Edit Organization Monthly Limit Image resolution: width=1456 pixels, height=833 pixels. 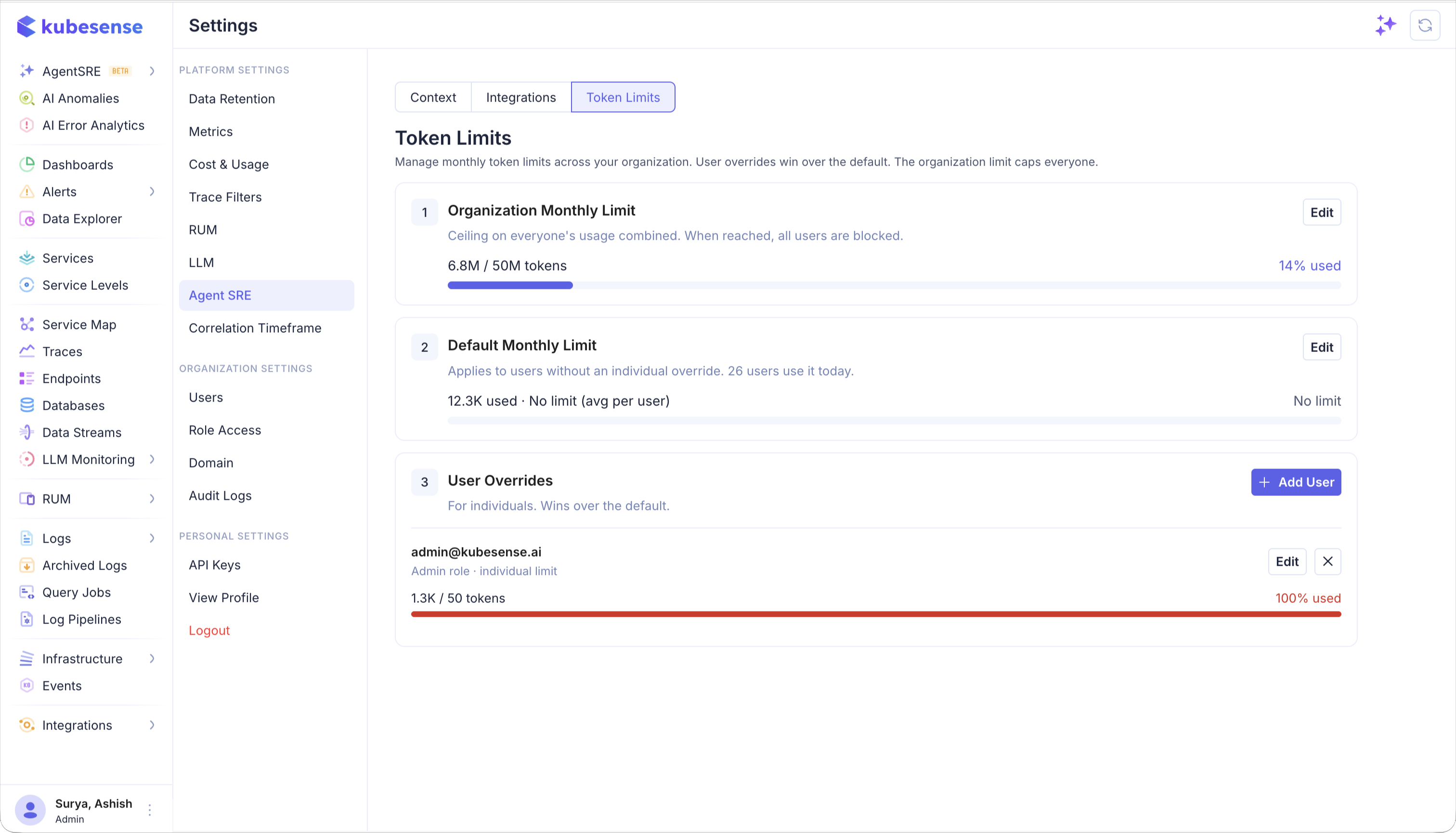[1322, 212]
